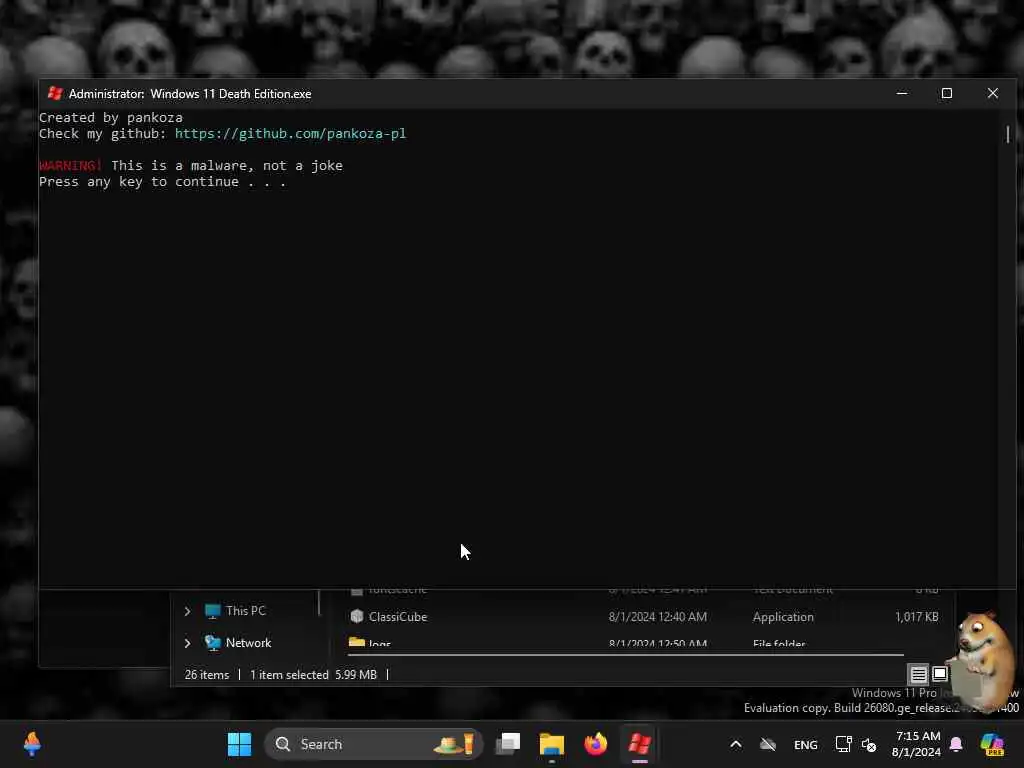Open network status tray icon
Viewport: 1024px width, 768px height.
coord(843,744)
